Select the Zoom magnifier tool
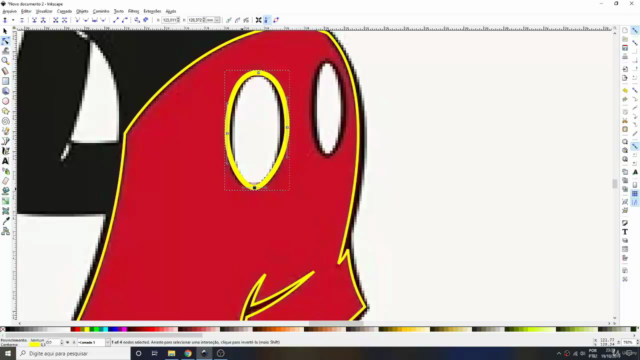640x360 pixels. [5, 61]
